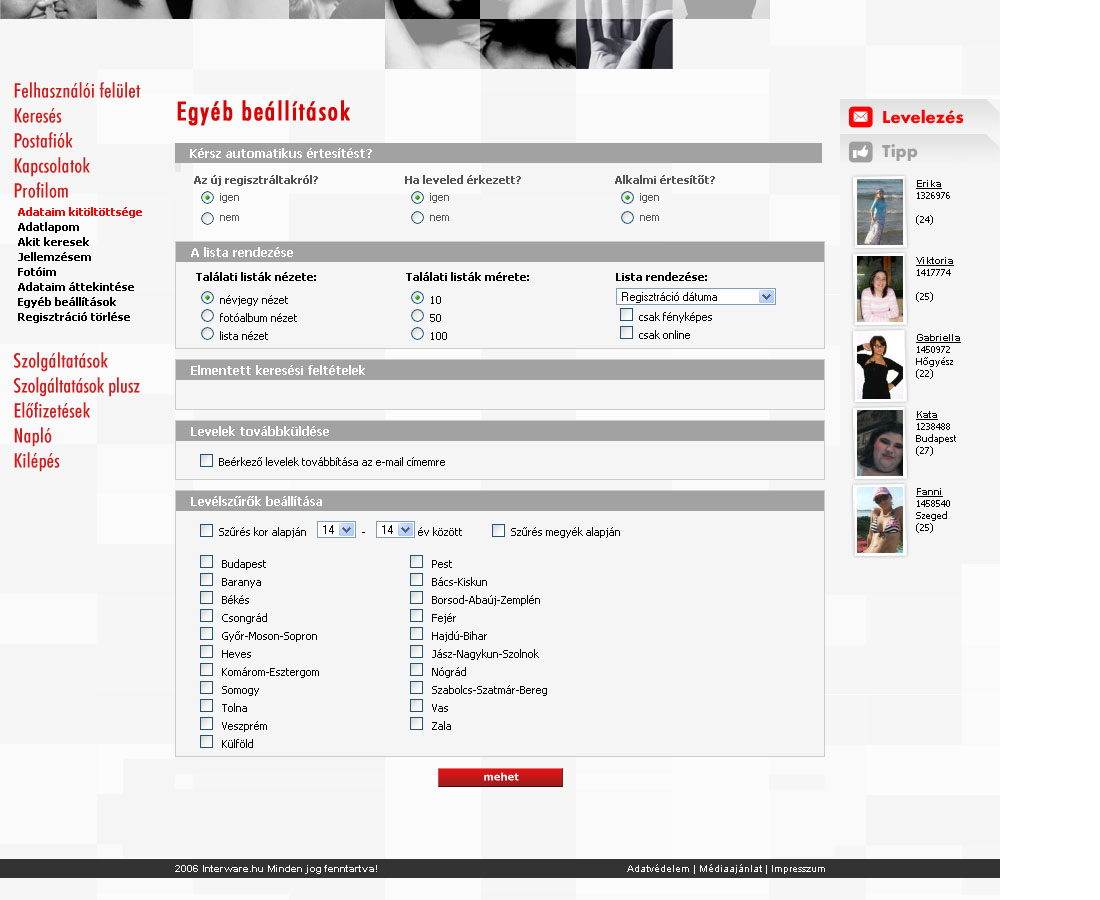Screen dimensions: 1100x900
Task: Open 'Felhasználói felület' menu item
Action: point(77,91)
